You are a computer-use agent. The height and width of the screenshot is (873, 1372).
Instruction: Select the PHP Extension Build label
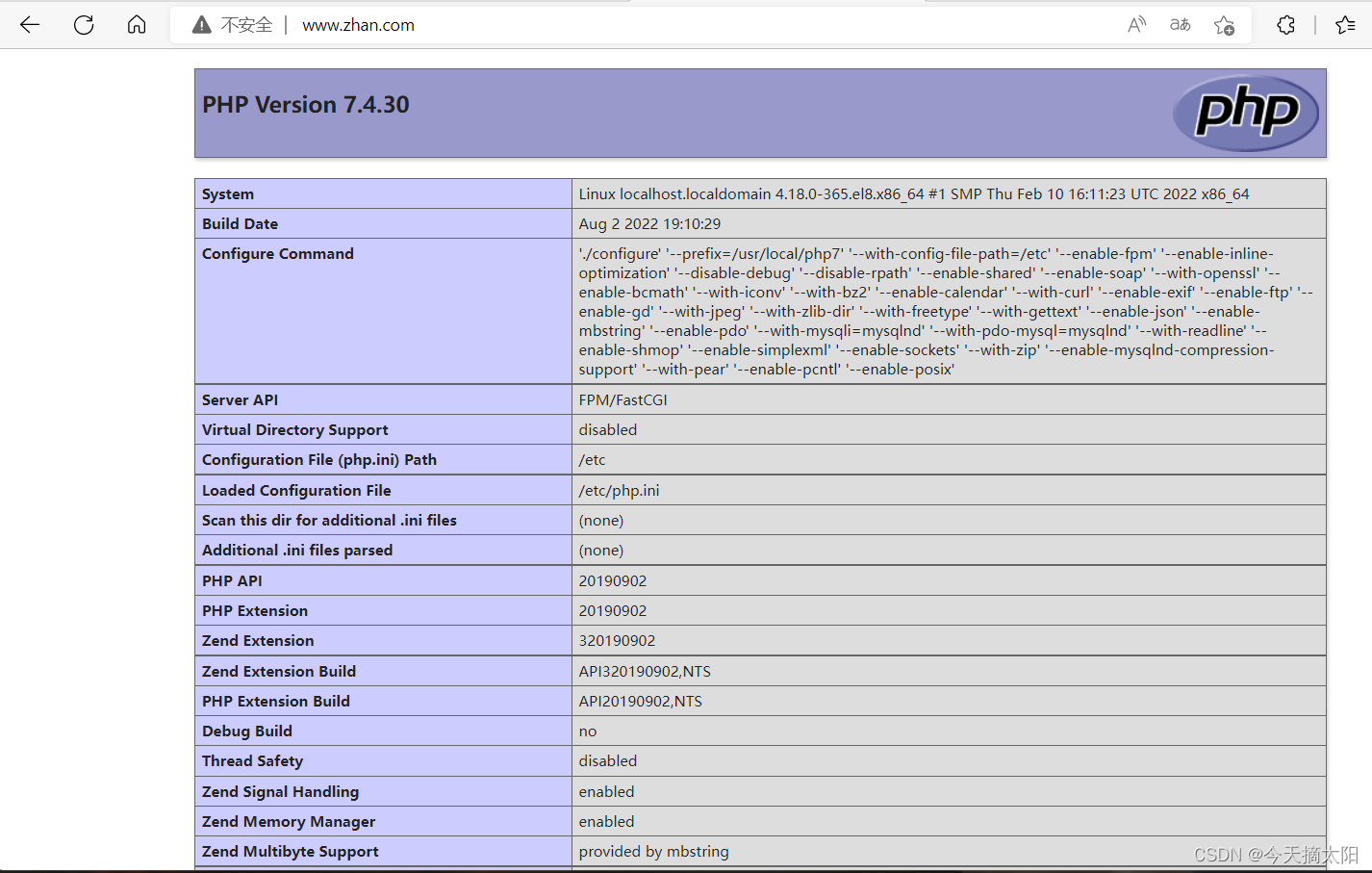pos(276,701)
